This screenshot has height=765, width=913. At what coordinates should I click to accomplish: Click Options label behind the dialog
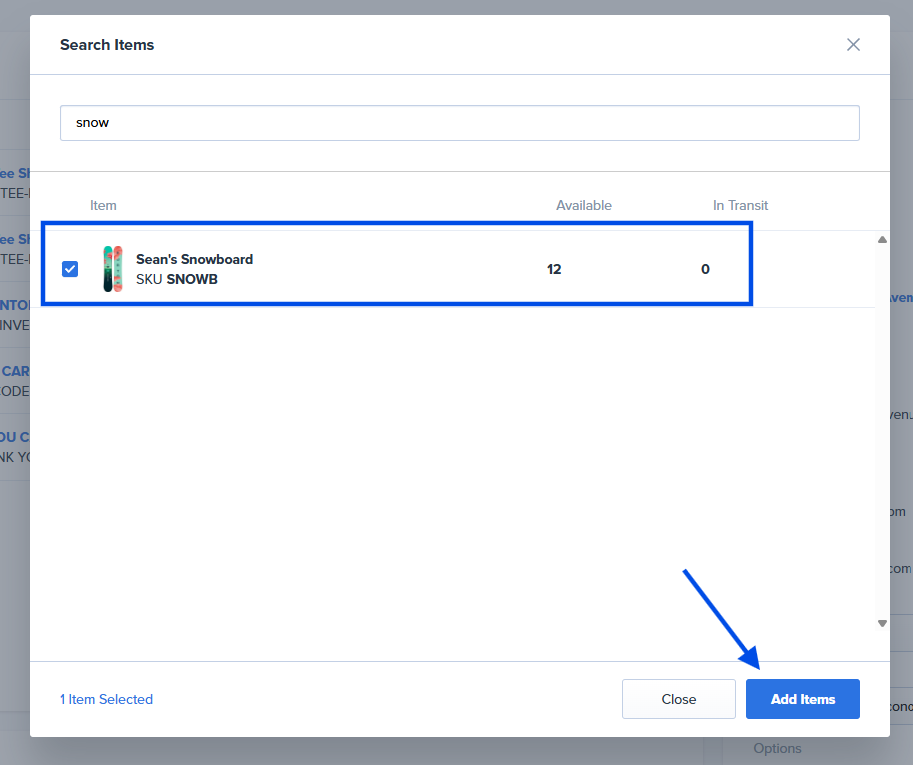777,748
